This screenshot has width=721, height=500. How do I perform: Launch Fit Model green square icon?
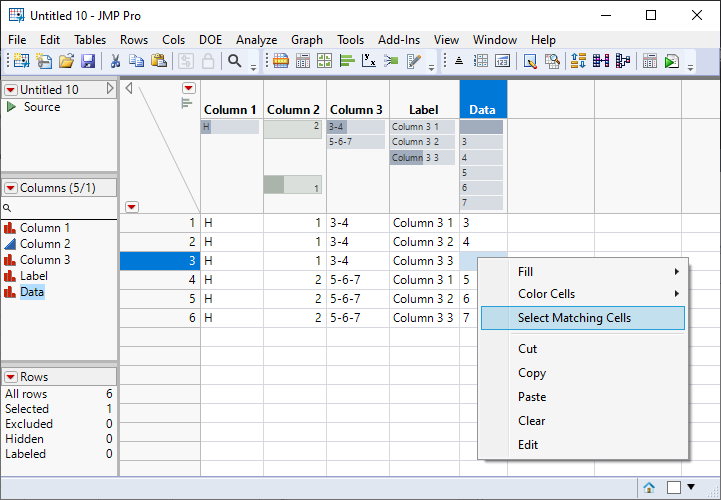coord(391,61)
